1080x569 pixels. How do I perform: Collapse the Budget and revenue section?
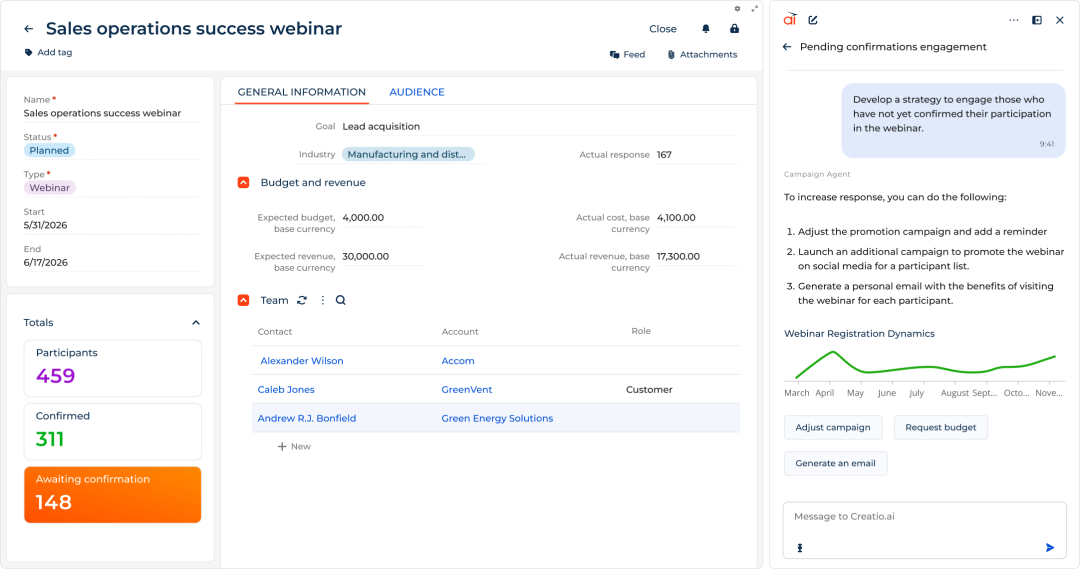pyautogui.click(x=243, y=183)
